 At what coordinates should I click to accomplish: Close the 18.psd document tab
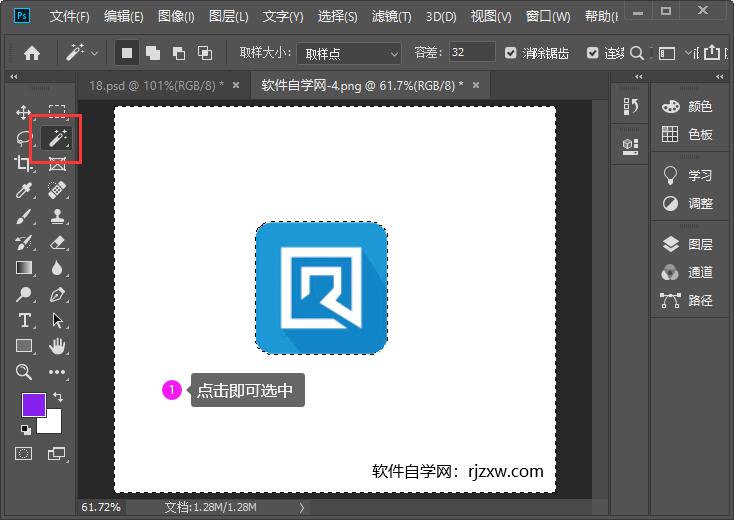(236, 85)
